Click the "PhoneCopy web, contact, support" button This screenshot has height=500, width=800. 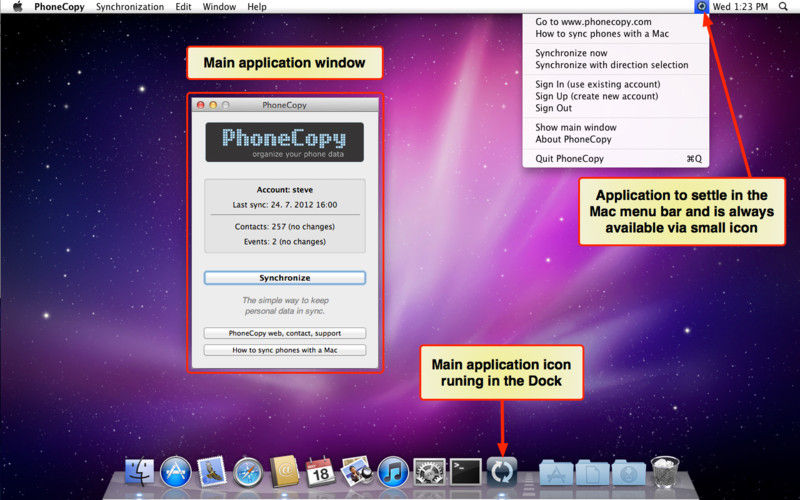(284, 333)
